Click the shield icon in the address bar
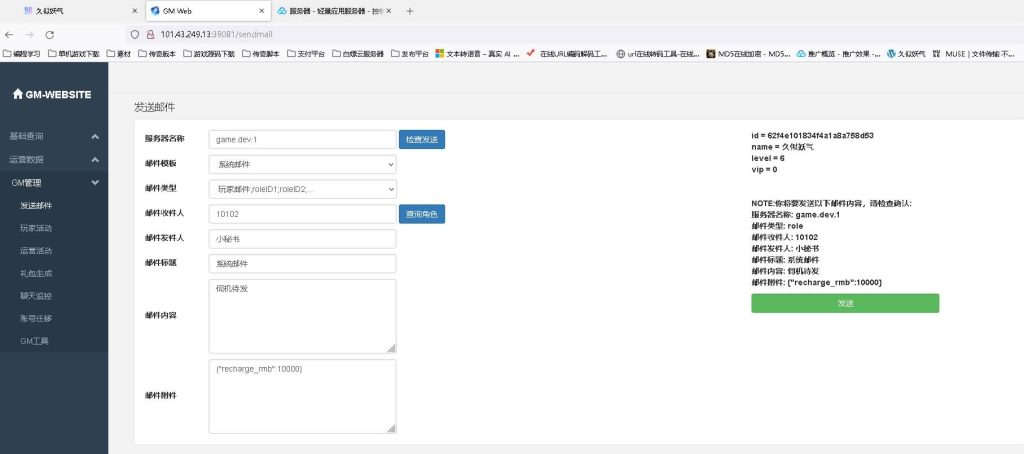 click(122, 33)
